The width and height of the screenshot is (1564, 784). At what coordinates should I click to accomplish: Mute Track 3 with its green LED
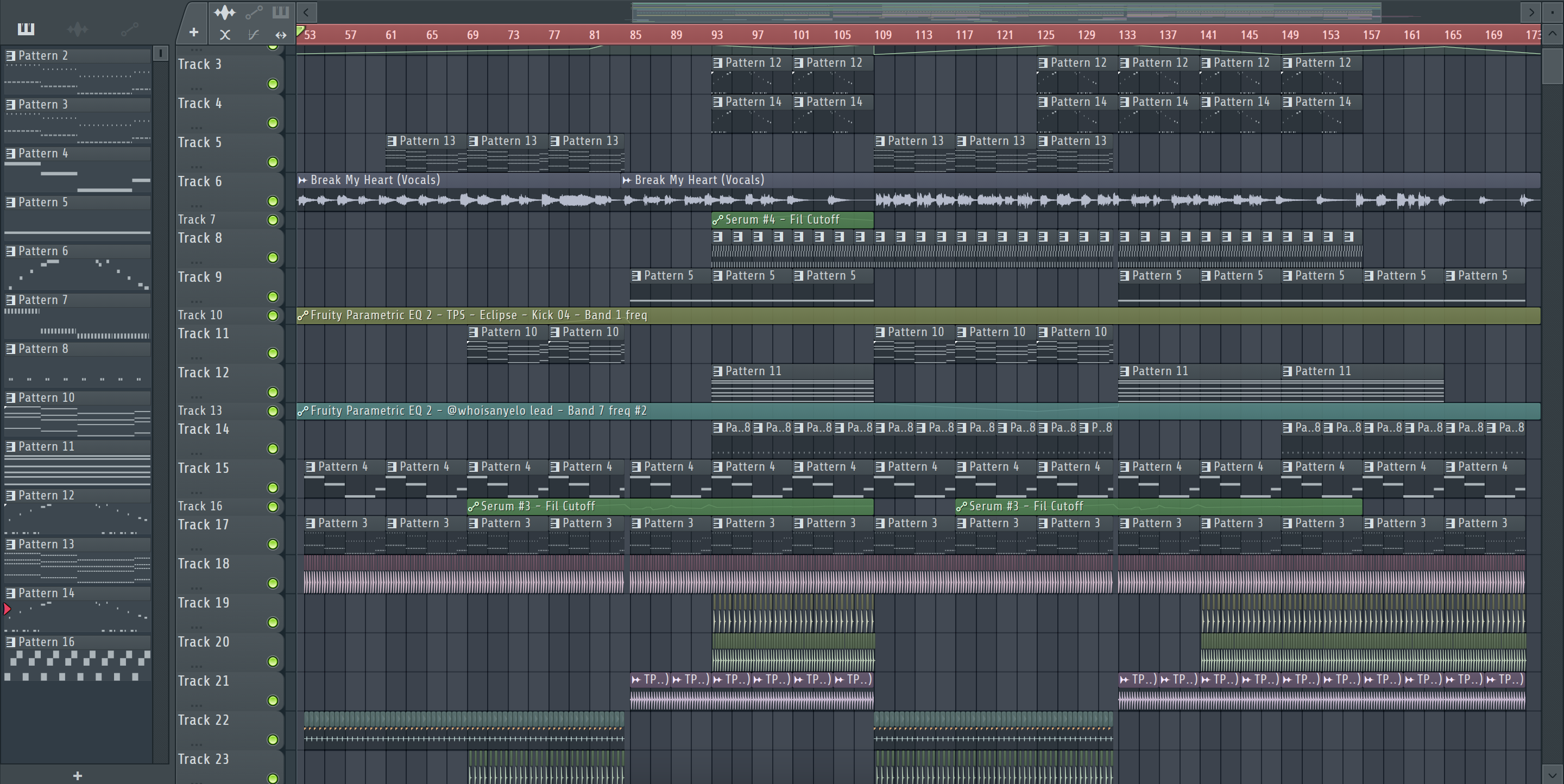pos(273,84)
